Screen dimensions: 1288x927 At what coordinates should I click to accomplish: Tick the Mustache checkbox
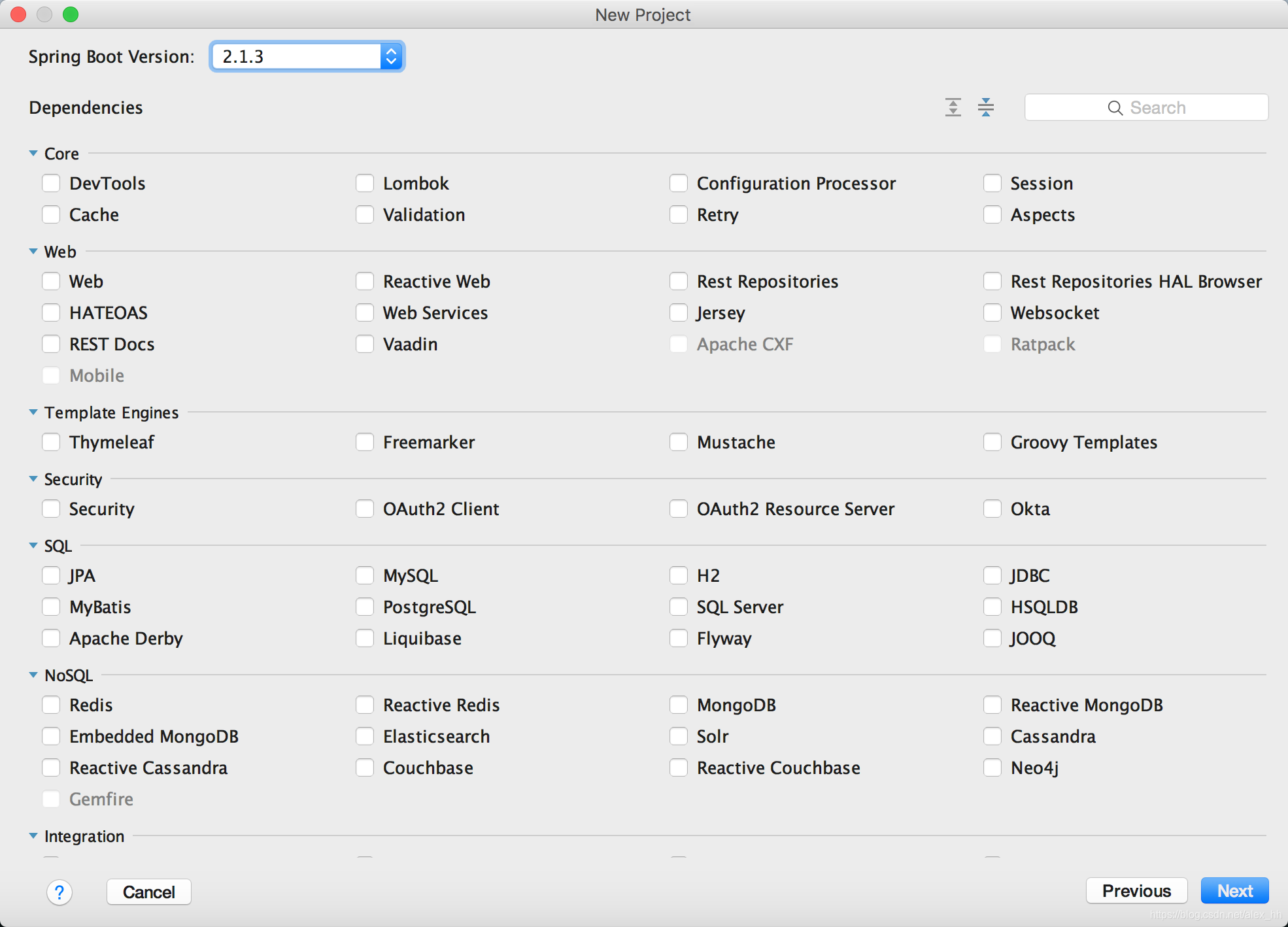coord(679,442)
